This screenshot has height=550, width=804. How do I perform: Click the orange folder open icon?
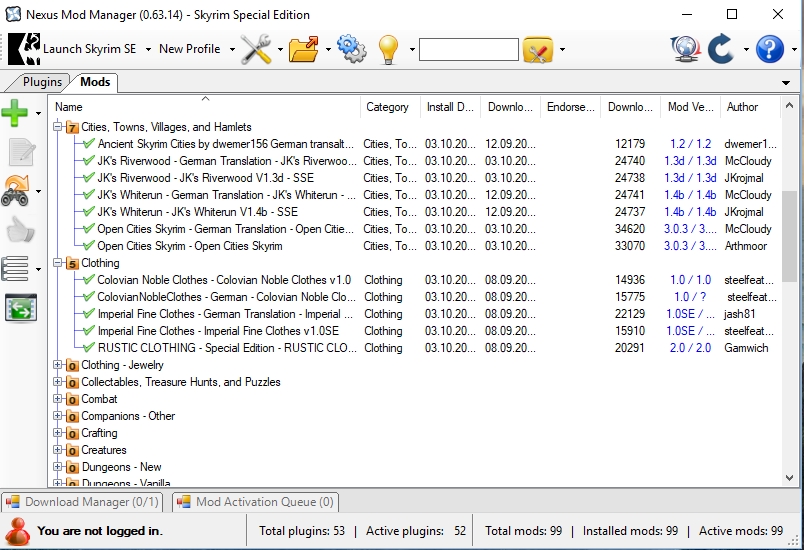[303, 49]
